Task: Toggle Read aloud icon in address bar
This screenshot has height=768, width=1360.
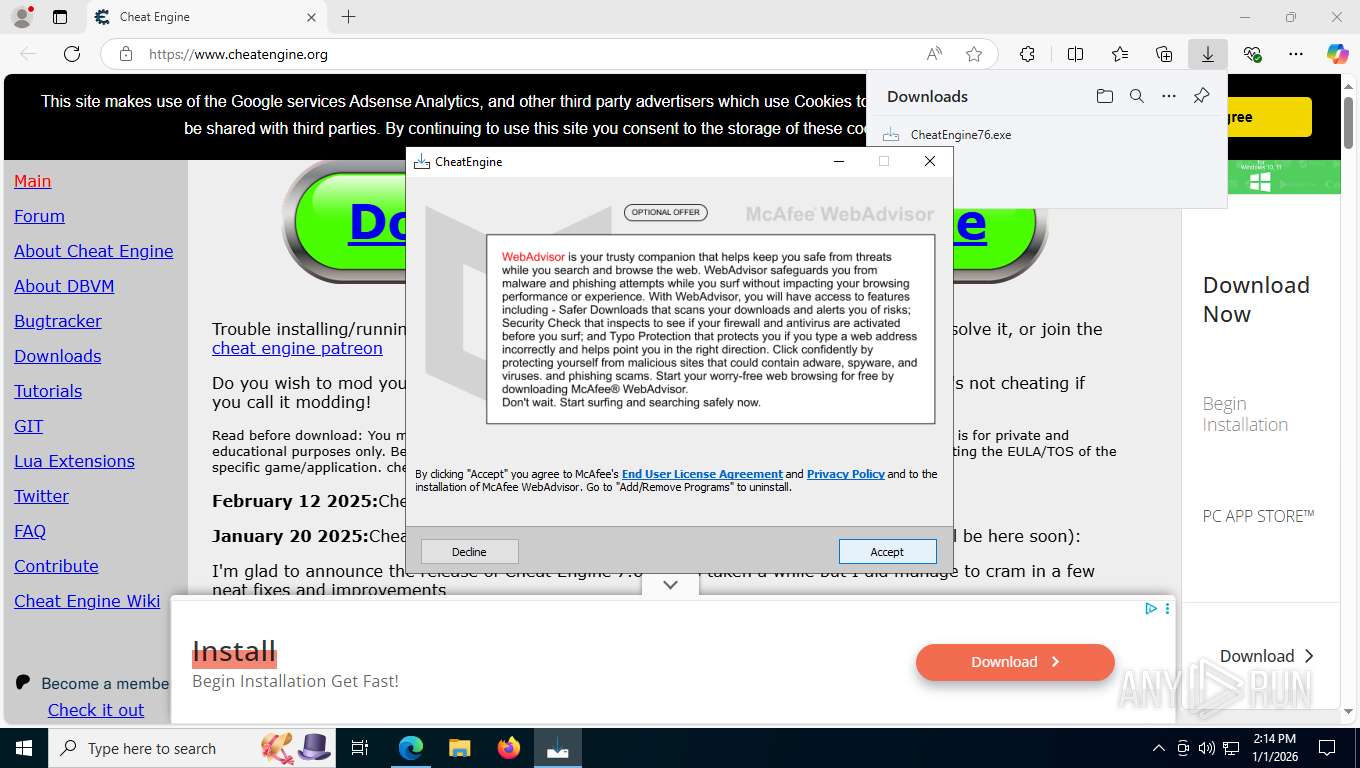Action: pos(934,54)
